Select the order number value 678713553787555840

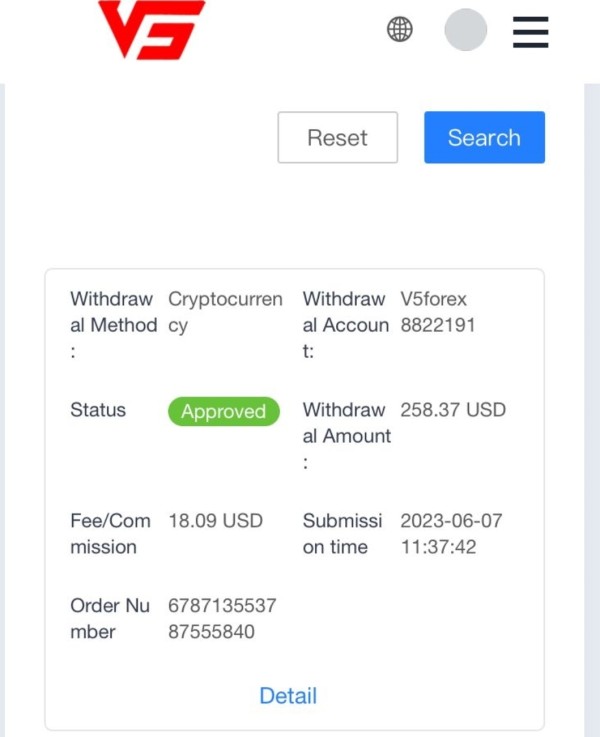[x=222, y=618]
